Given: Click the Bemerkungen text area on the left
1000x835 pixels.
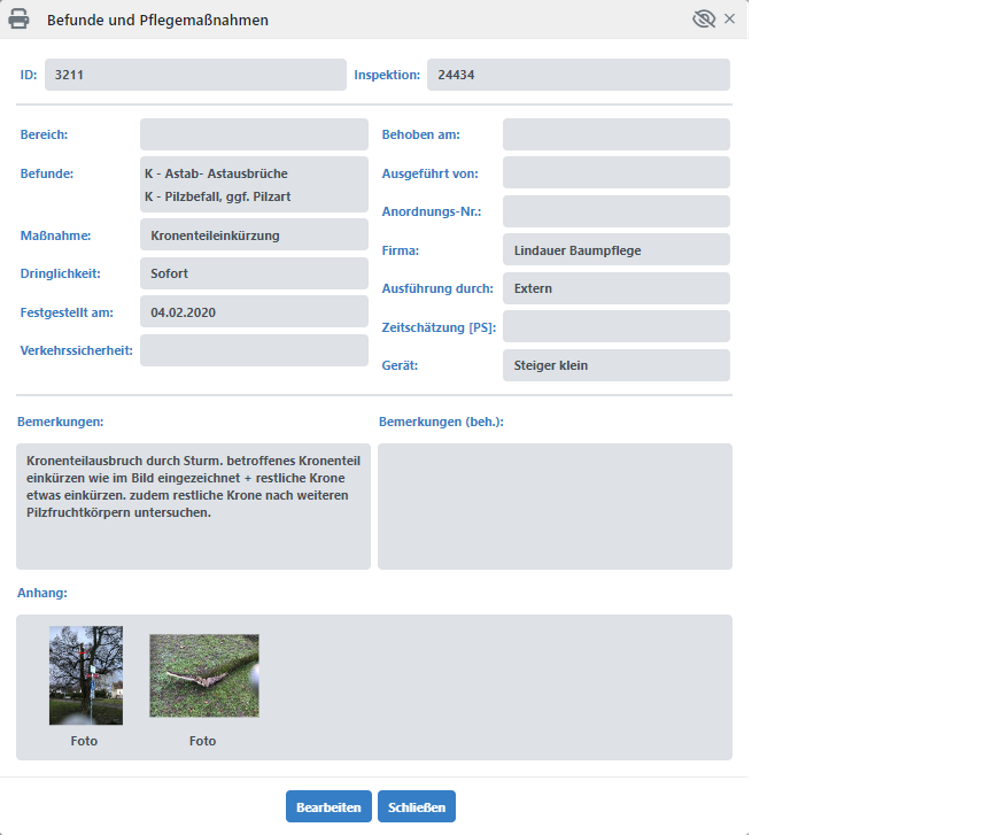Looking at the screenshot, I should [193, 506].
